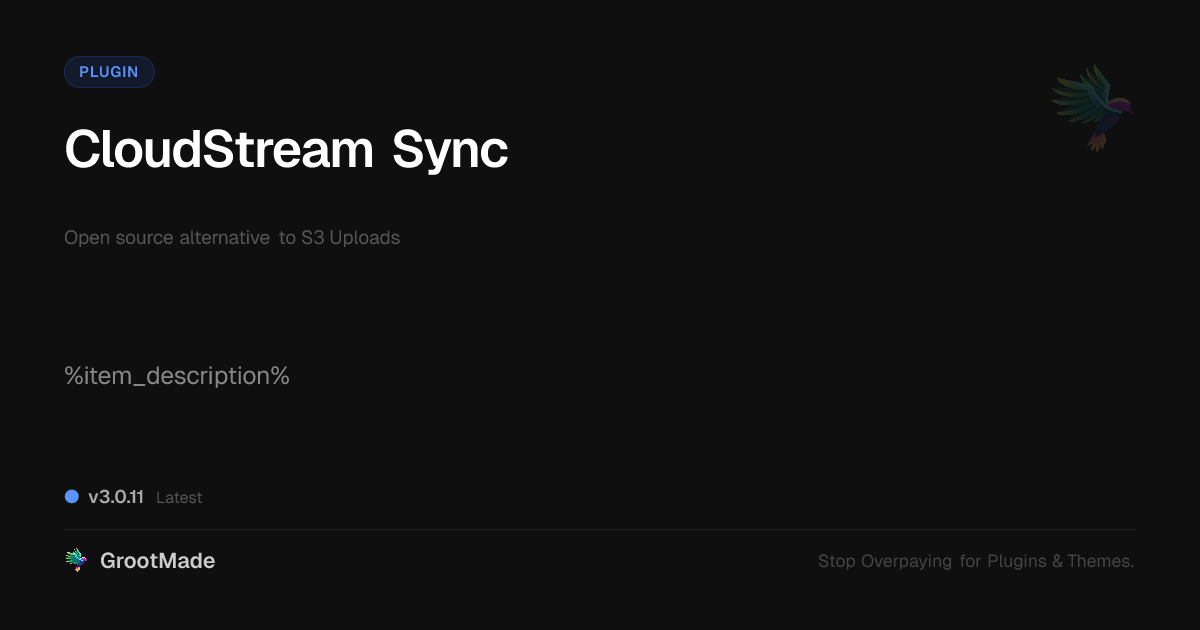The height and width of the screenshot is (630, 1200).
Task: Click the v3.0.11 version number
Action: pos(116,497)
